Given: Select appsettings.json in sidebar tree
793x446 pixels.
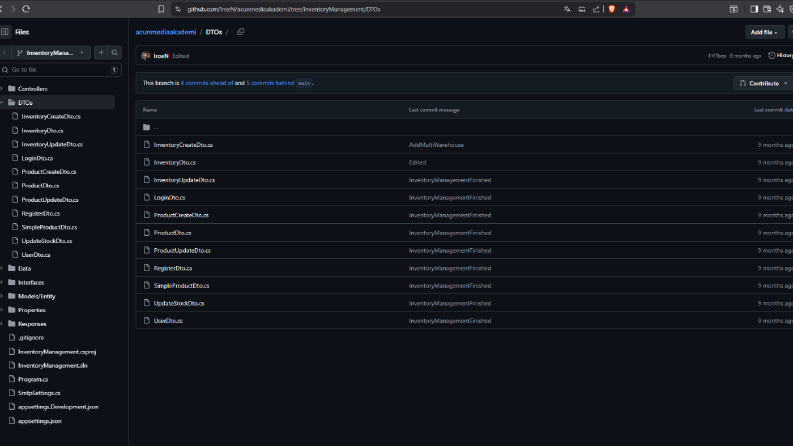Looking at the screenshot, I should coord(39,421).
